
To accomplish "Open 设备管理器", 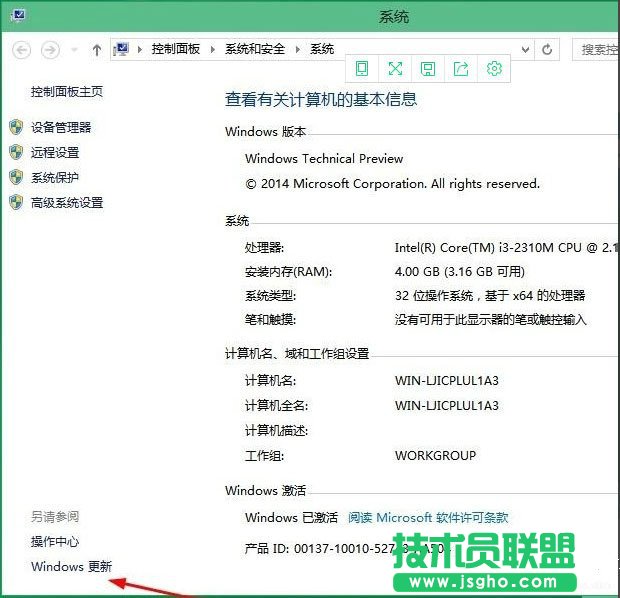I will pyautogui.click(x=61, y=127).
